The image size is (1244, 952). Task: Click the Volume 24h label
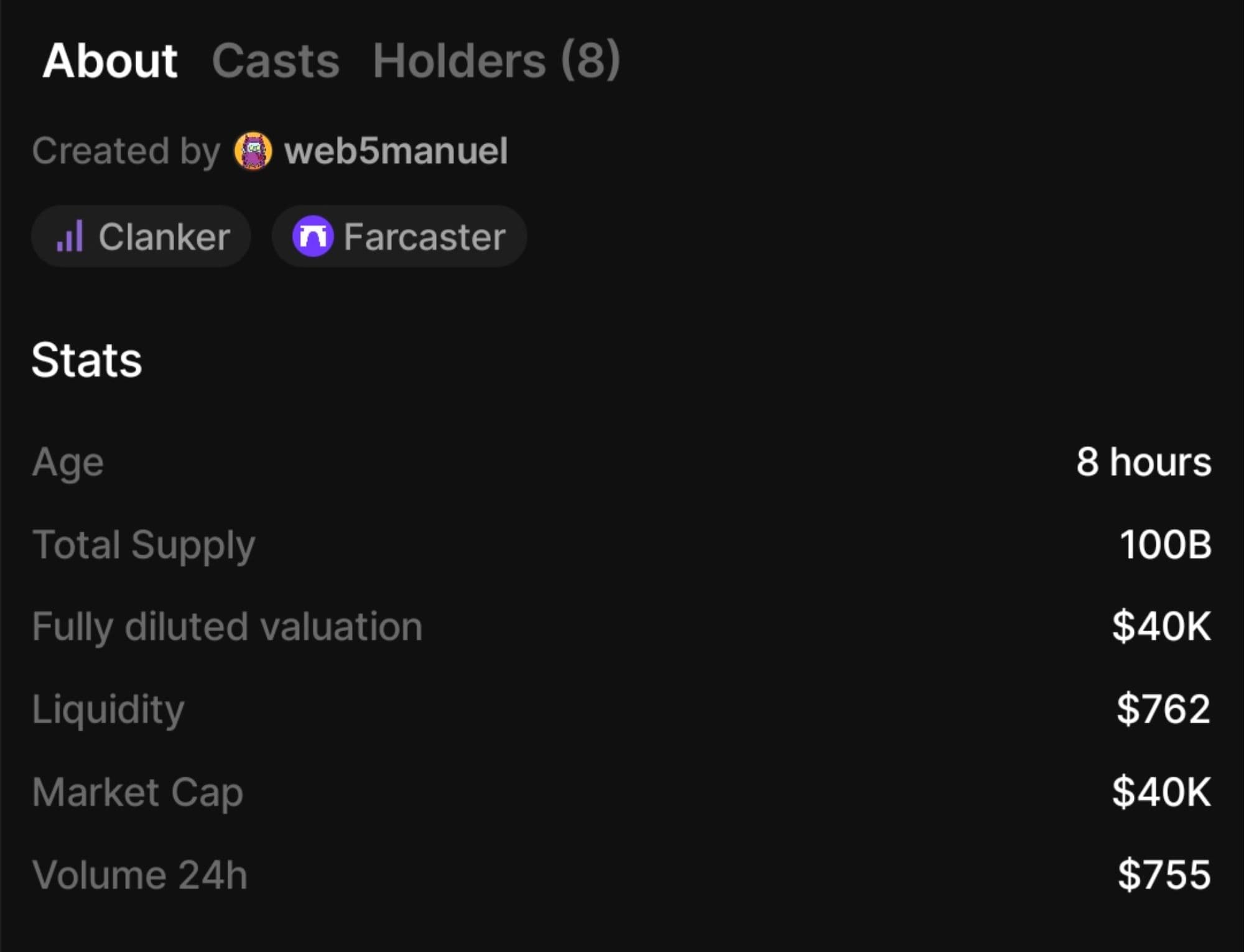(140, 875)
